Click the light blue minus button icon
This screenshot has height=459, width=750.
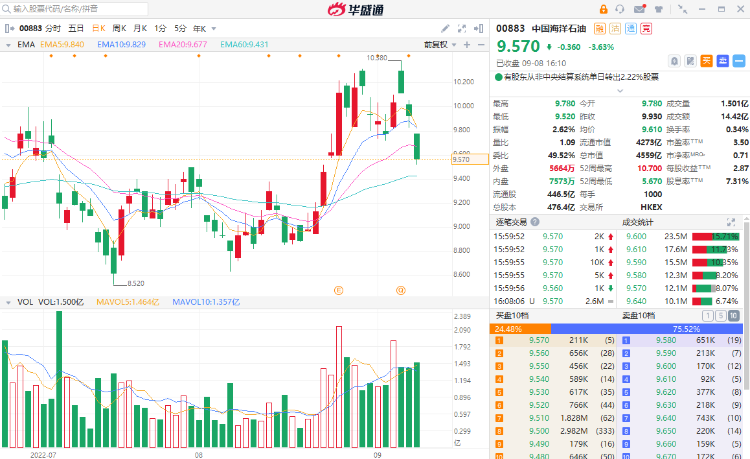pos(739,61)
